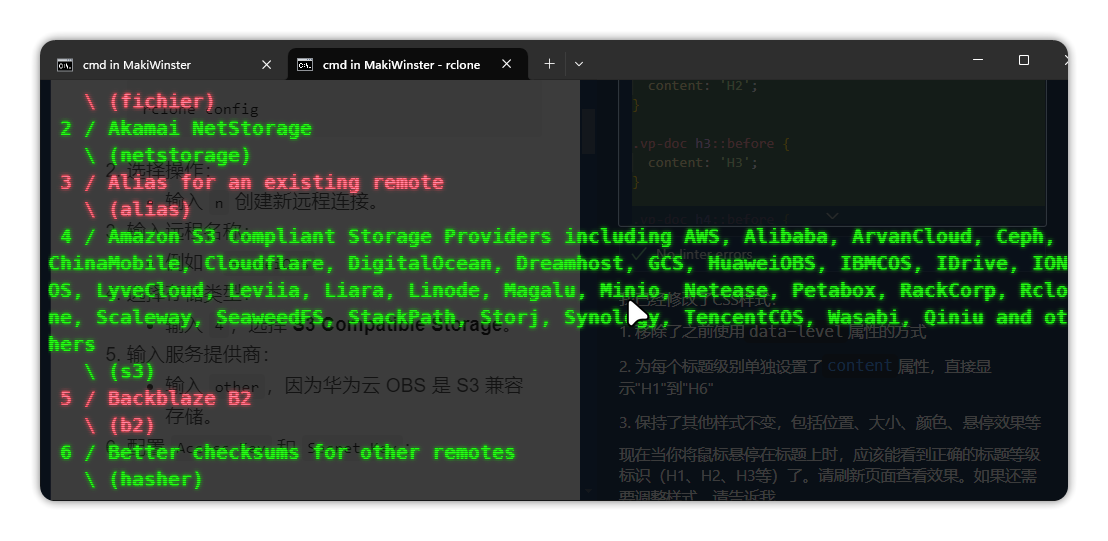
Task: Close the rclone terminal tab
Action: pyautogui.click(x=507, y=64)
